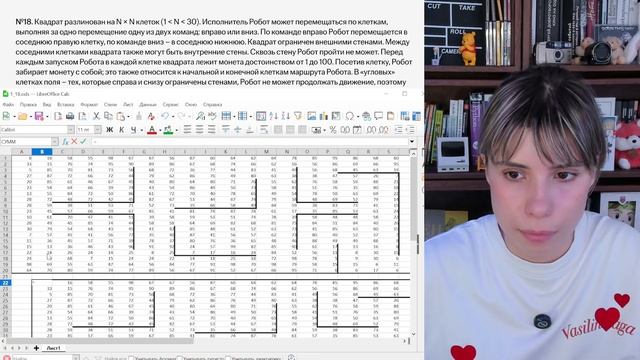
Task: Click the Function Wizard fx icon
Action: pos(65,141)
